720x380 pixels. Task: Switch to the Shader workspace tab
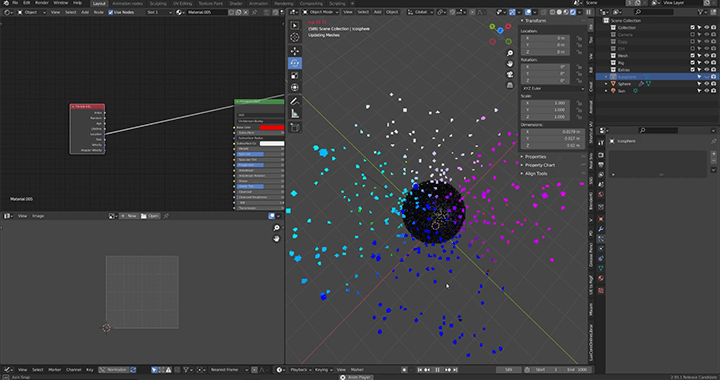click(236, 3)
